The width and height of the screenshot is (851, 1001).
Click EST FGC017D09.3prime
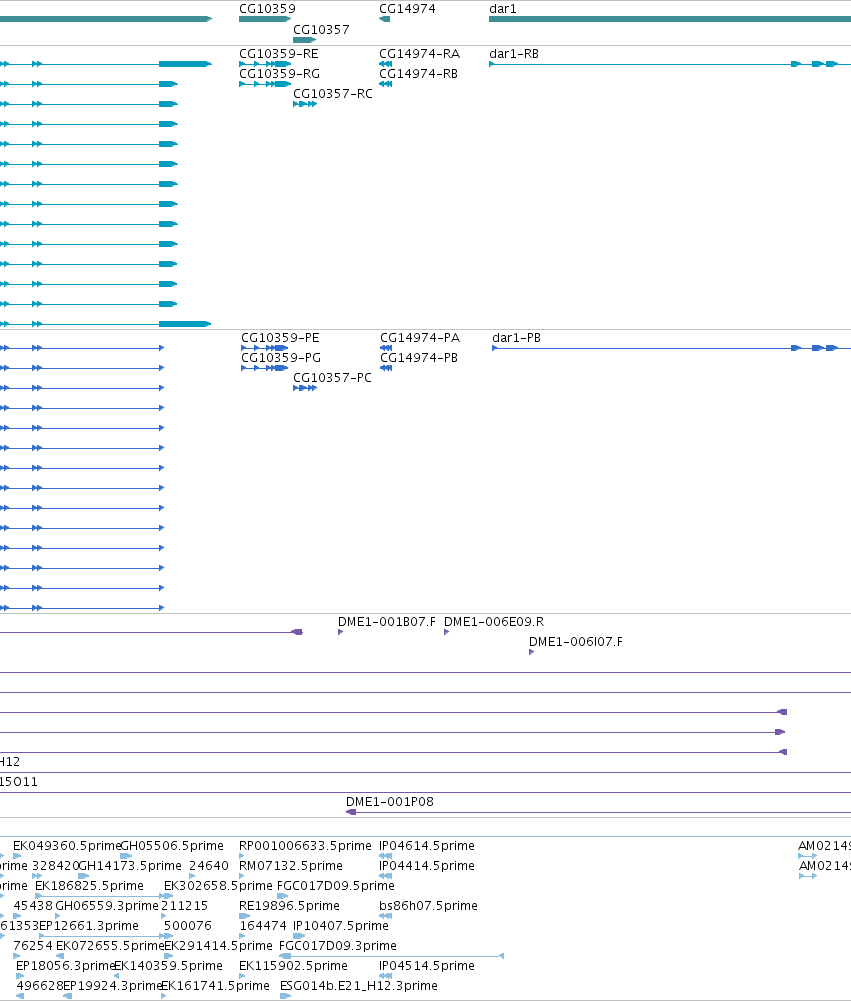[x=338, y=946]
